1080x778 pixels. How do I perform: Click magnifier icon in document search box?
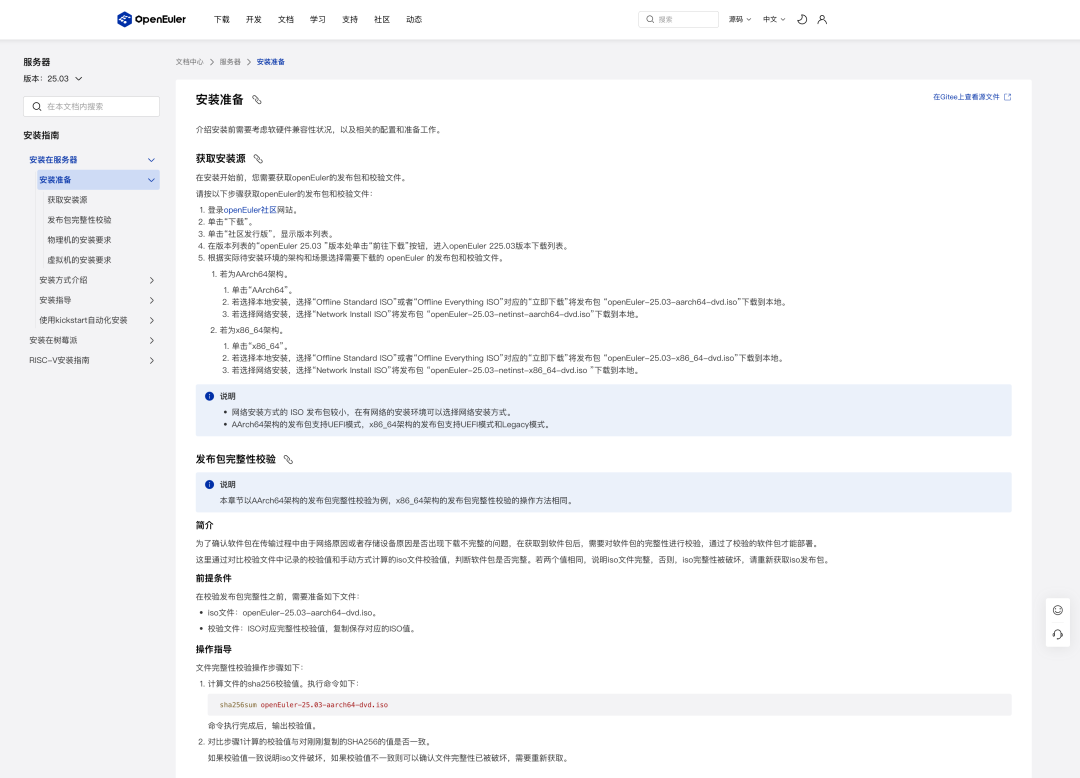[37, 107]
